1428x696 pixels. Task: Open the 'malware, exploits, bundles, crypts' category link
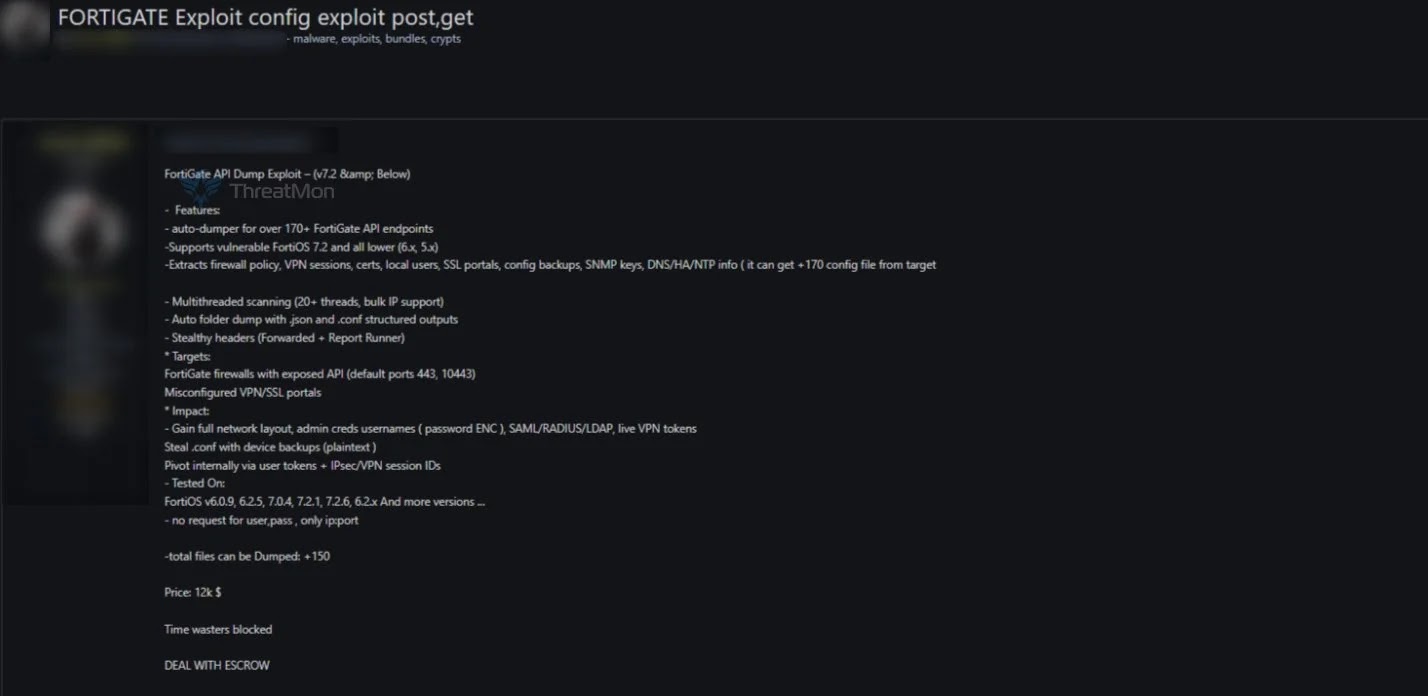tap(377, 39)
